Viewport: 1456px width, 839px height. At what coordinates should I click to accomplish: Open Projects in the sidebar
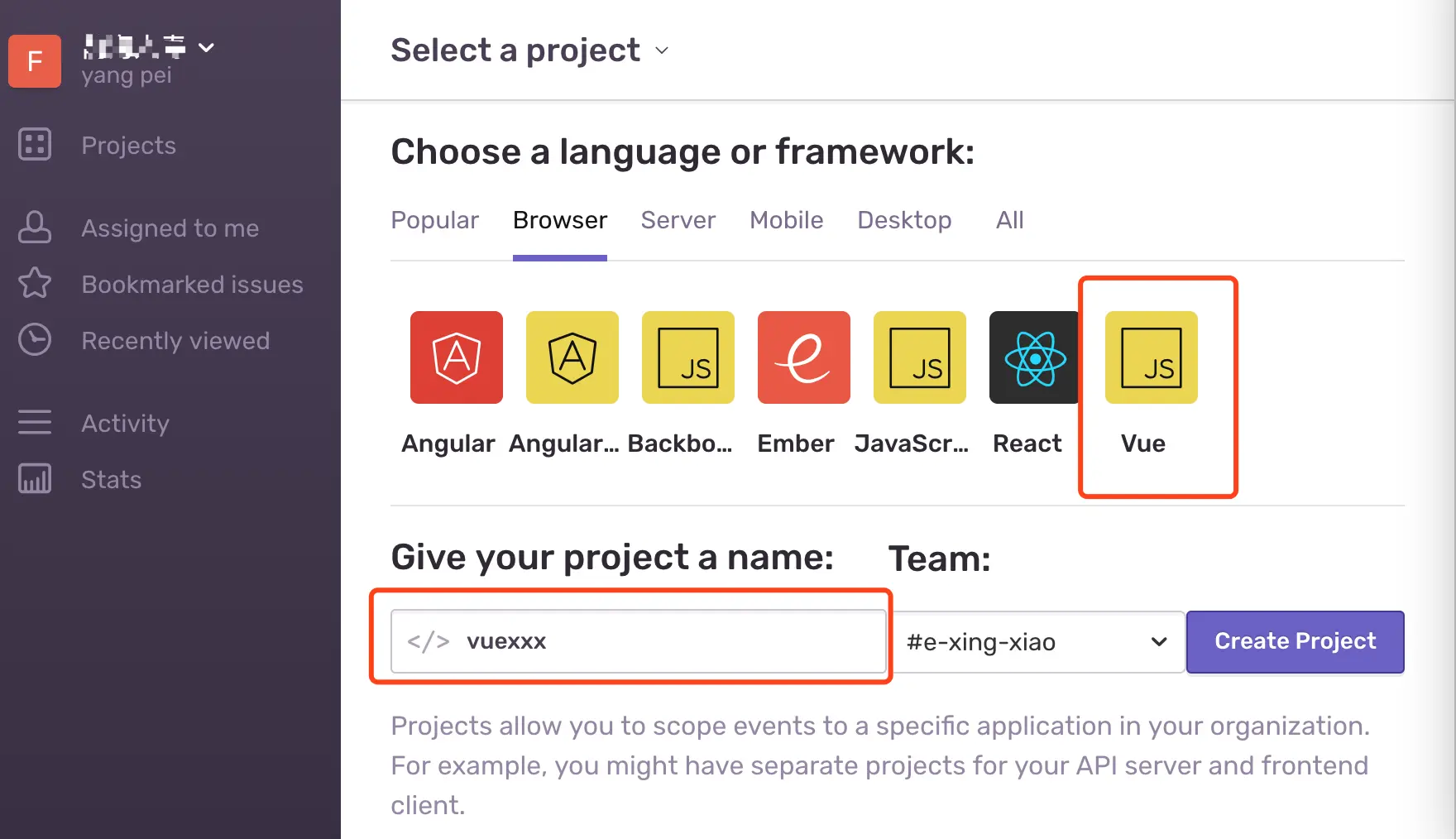[x=128, y=146]
